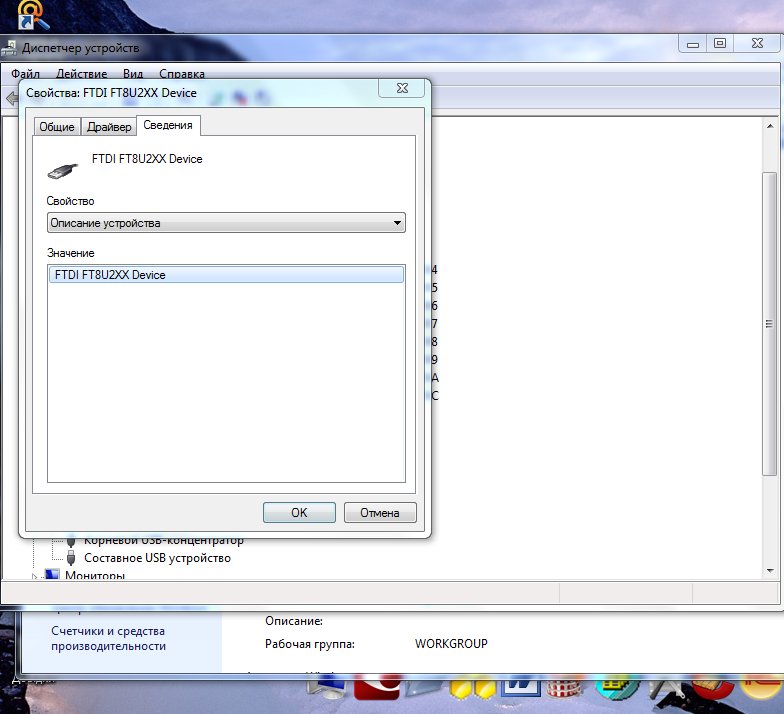Click the vertical scrollbar thumb in Device Manager

(769, 324)
